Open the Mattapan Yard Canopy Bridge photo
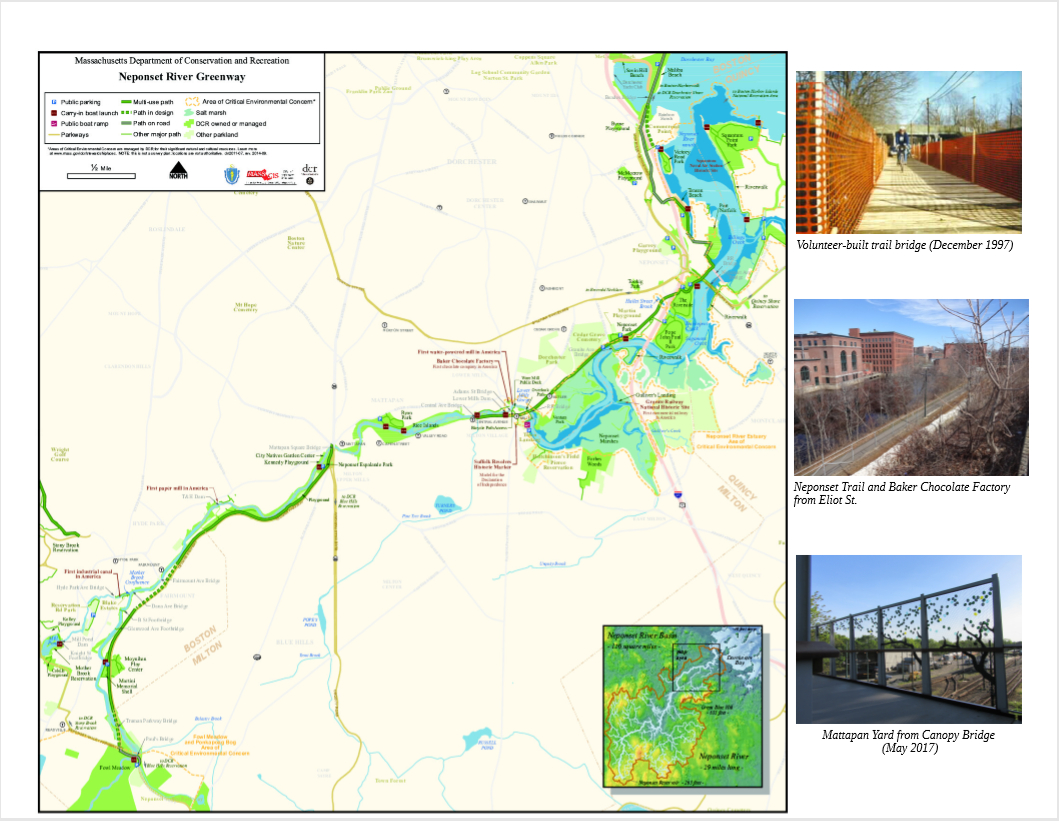The height and width of the screenshot is (821, 1059). [x=908, y=639]
